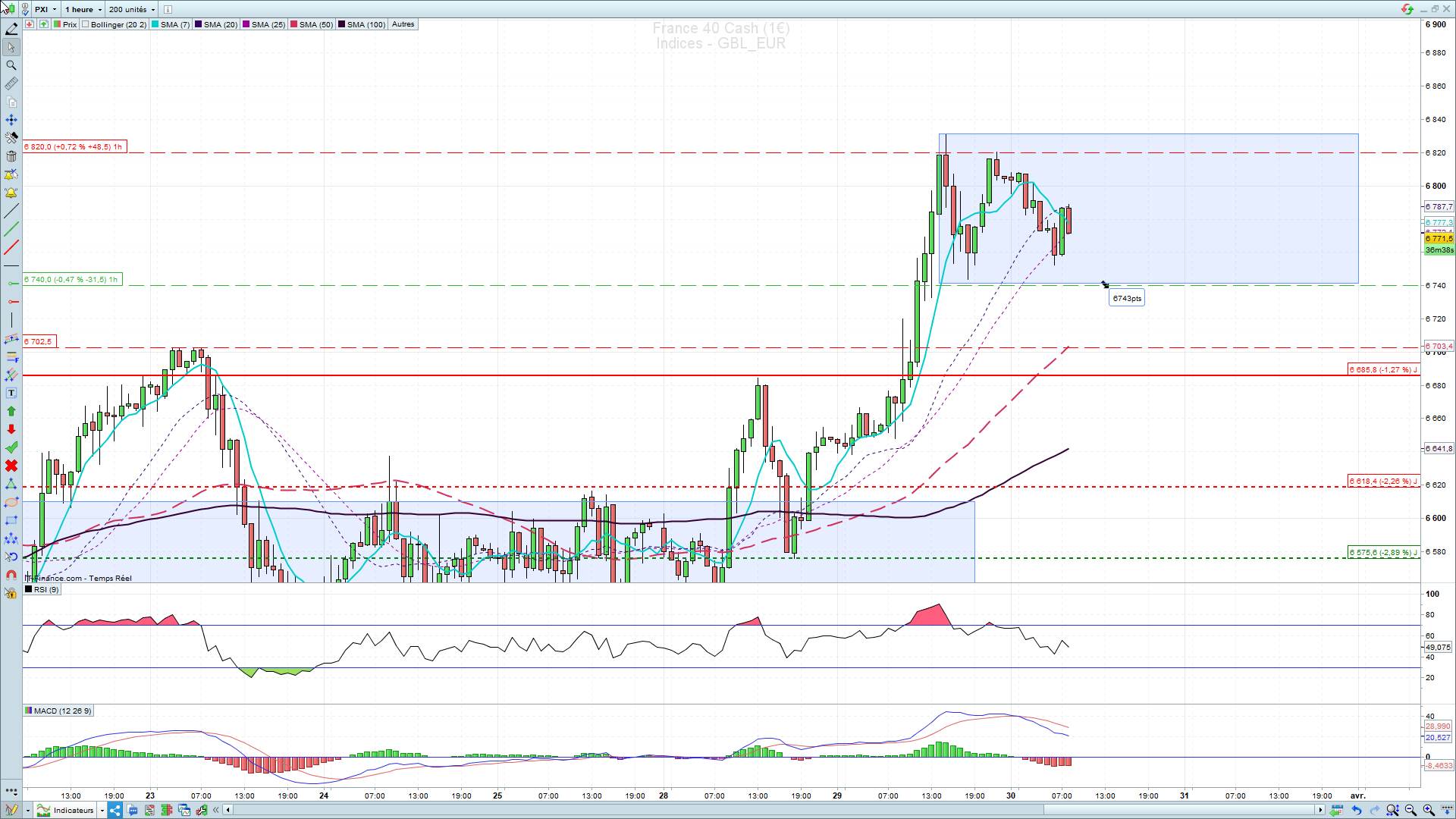Screen dimensions: 1456x819
Task: Open the 1 heure timeframe dropdown
Action: 83,9
